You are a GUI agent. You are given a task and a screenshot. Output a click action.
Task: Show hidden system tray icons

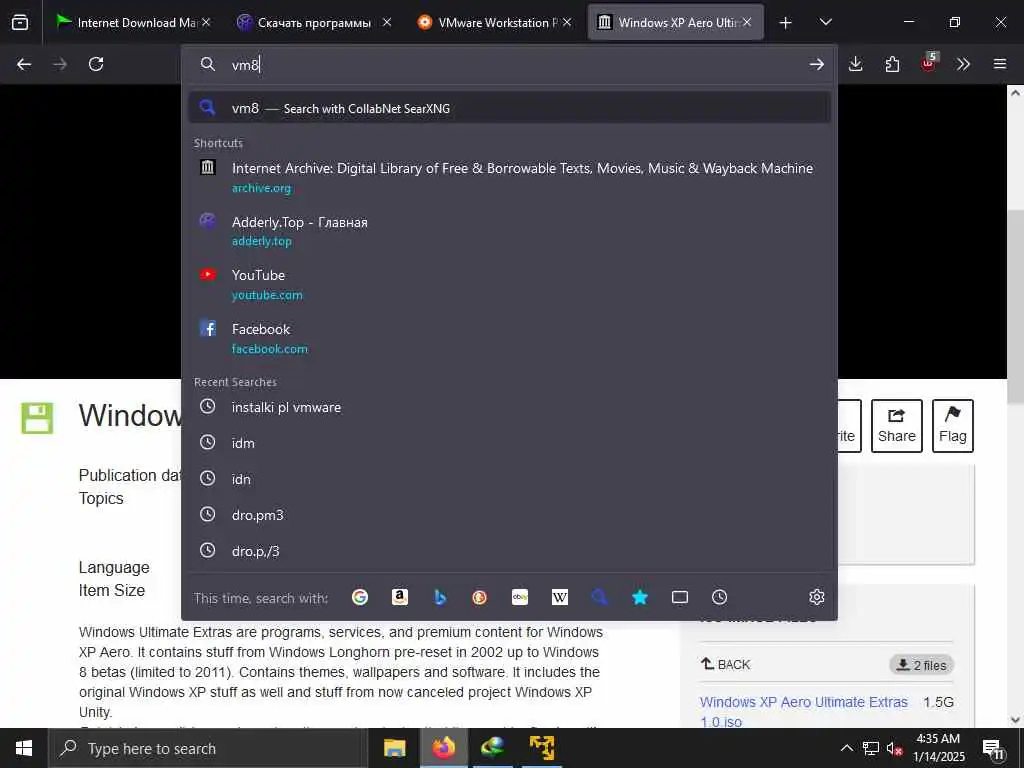[x=846, y=748]
